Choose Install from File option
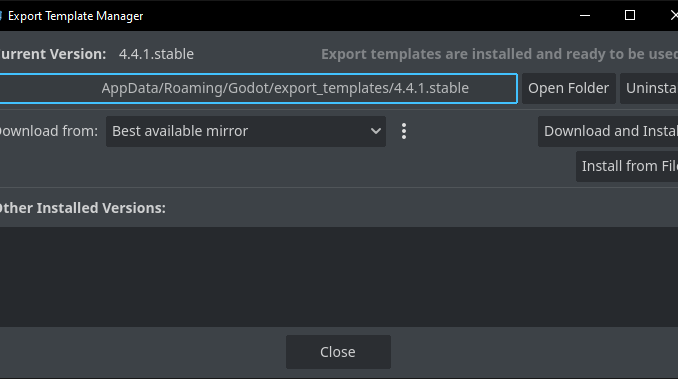Viewport: 678px width, 379px height. coord(627,166)
